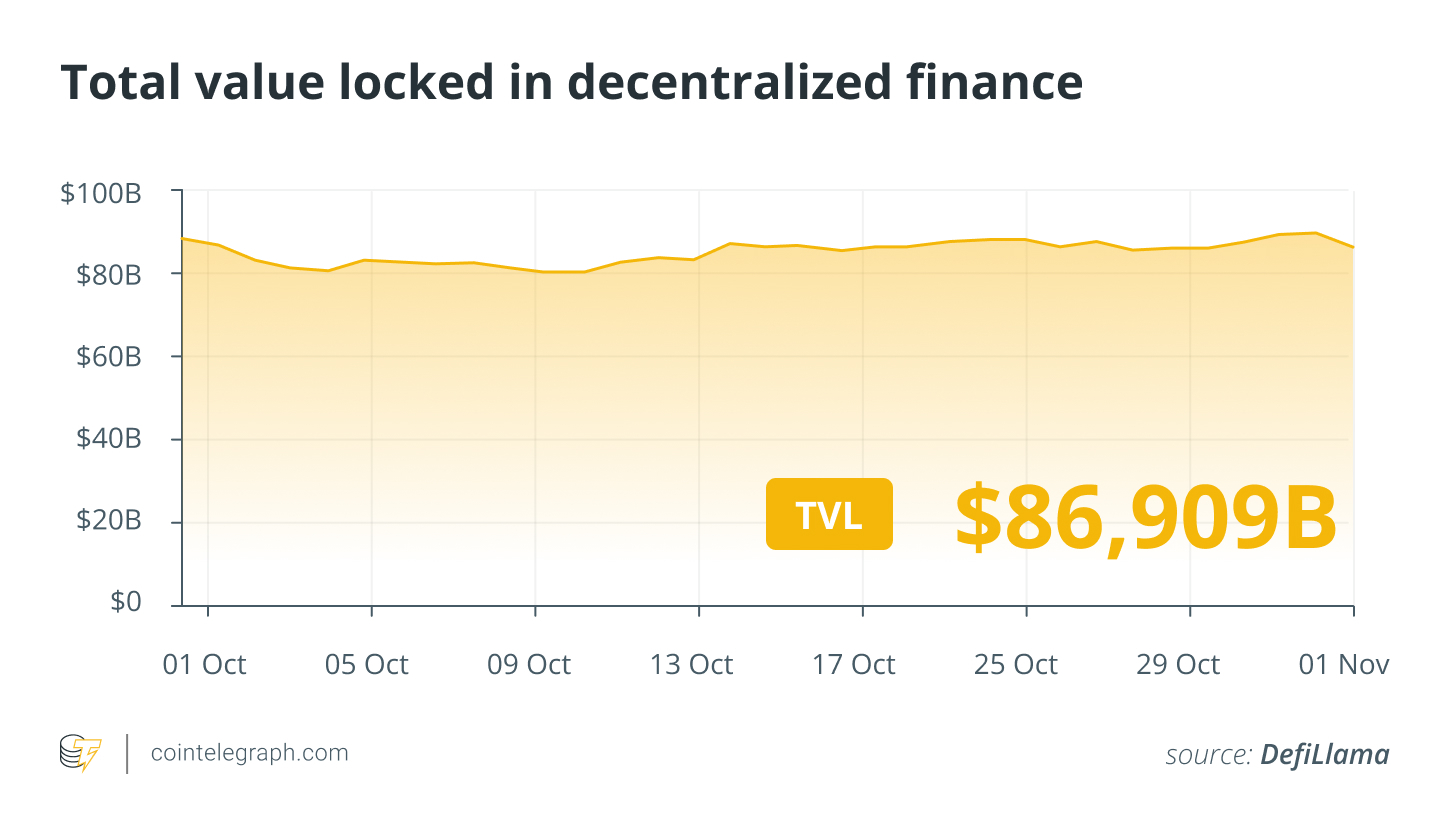Click the 13 Oct date label
Image resolution: width=1450 pixels, height=834 pixels.
pyautogui.click(x=692, y=665)
